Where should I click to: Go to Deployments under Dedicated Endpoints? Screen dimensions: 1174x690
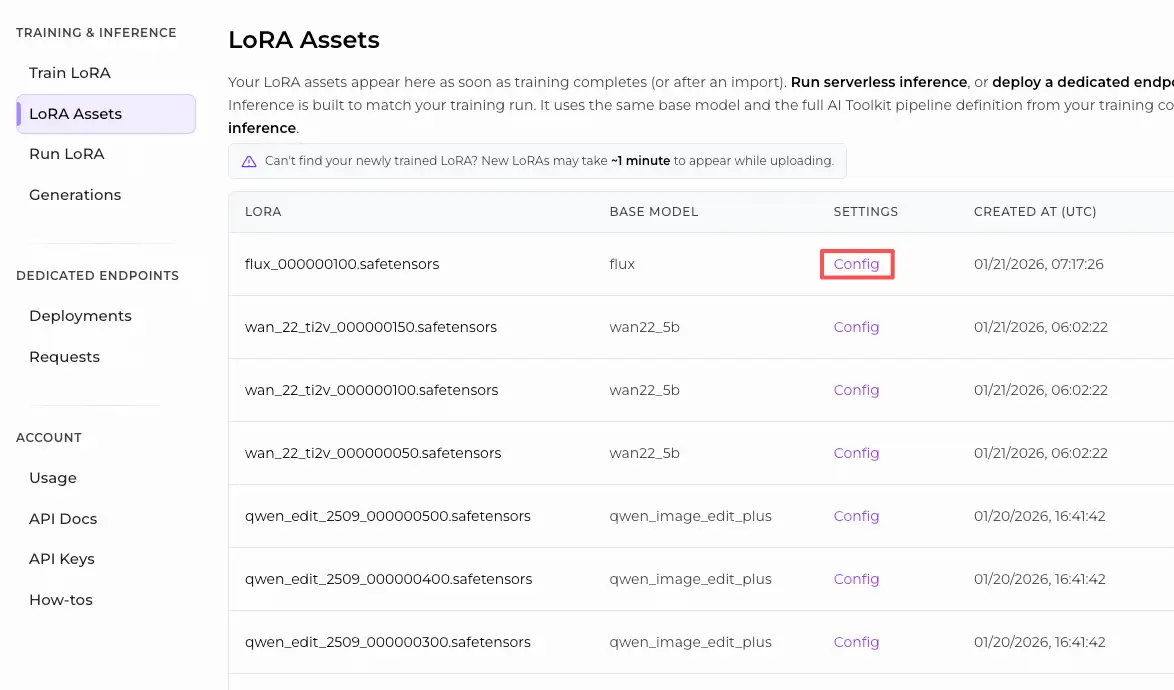[x=80, y=315]
